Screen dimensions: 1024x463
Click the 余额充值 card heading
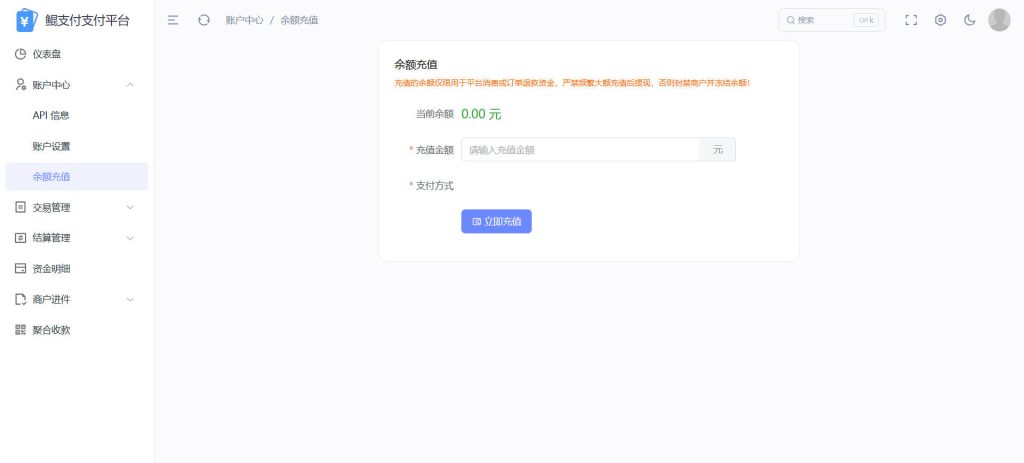416,65
